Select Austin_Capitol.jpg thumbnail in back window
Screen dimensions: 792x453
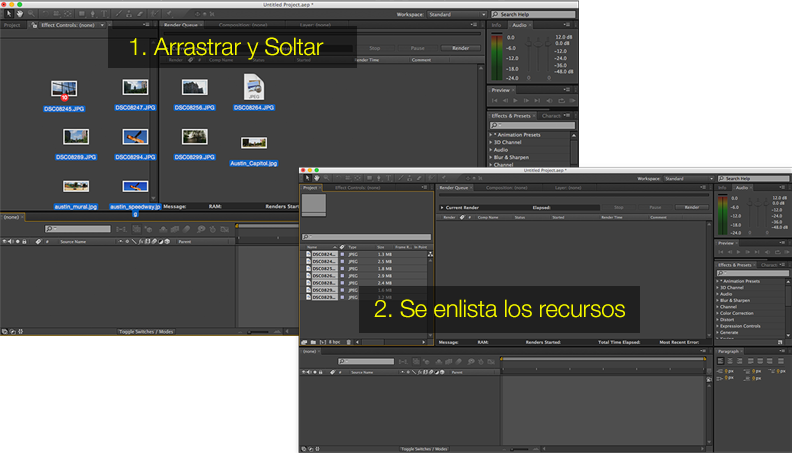254,143
